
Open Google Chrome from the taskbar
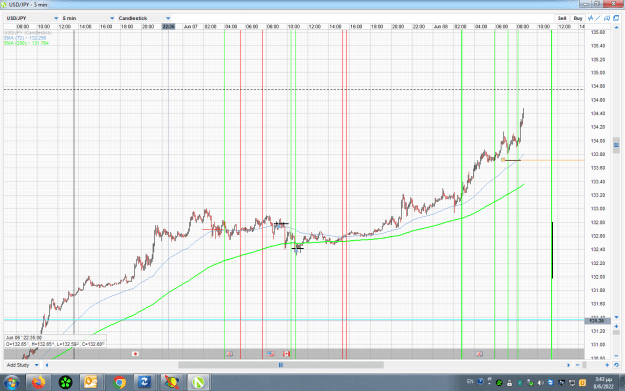pos(119,383)
